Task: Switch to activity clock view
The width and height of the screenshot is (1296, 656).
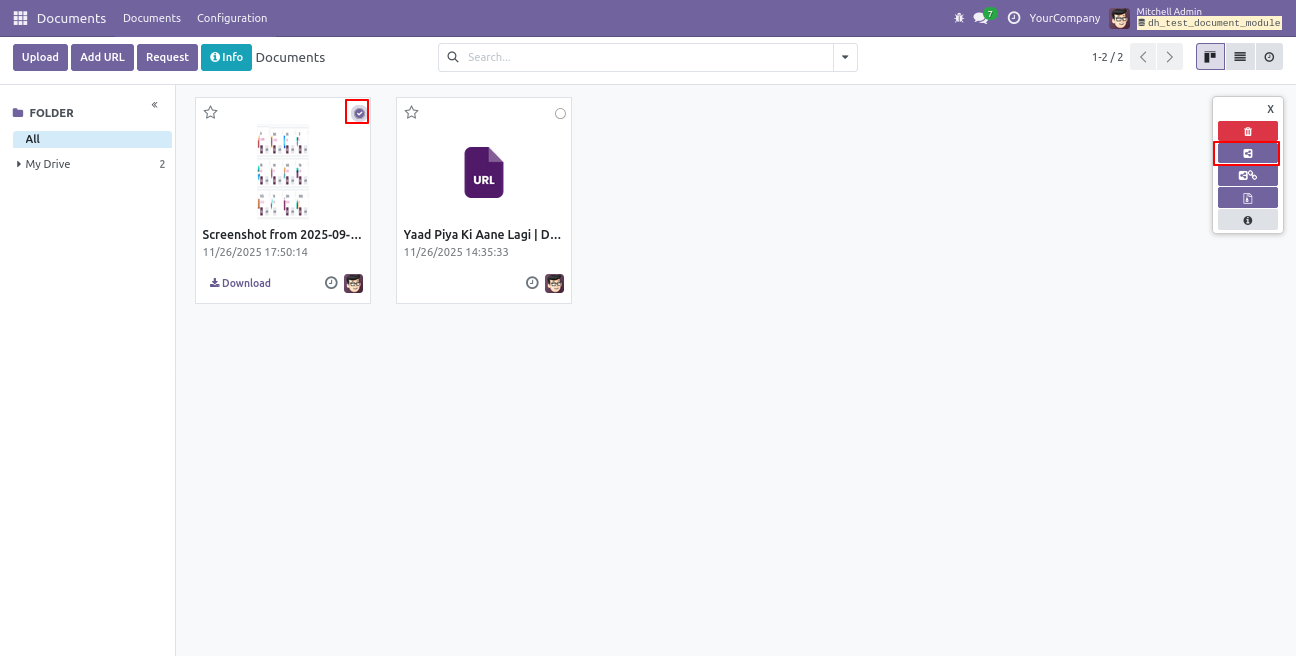Action: pos(1269,57)
